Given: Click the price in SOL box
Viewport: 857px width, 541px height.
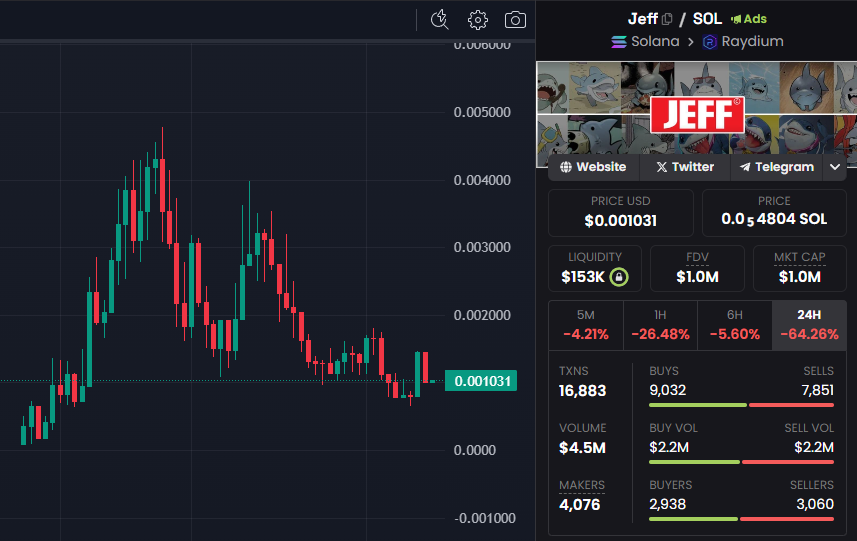Looking at the screenshot, I should click(x=774, y=213).
